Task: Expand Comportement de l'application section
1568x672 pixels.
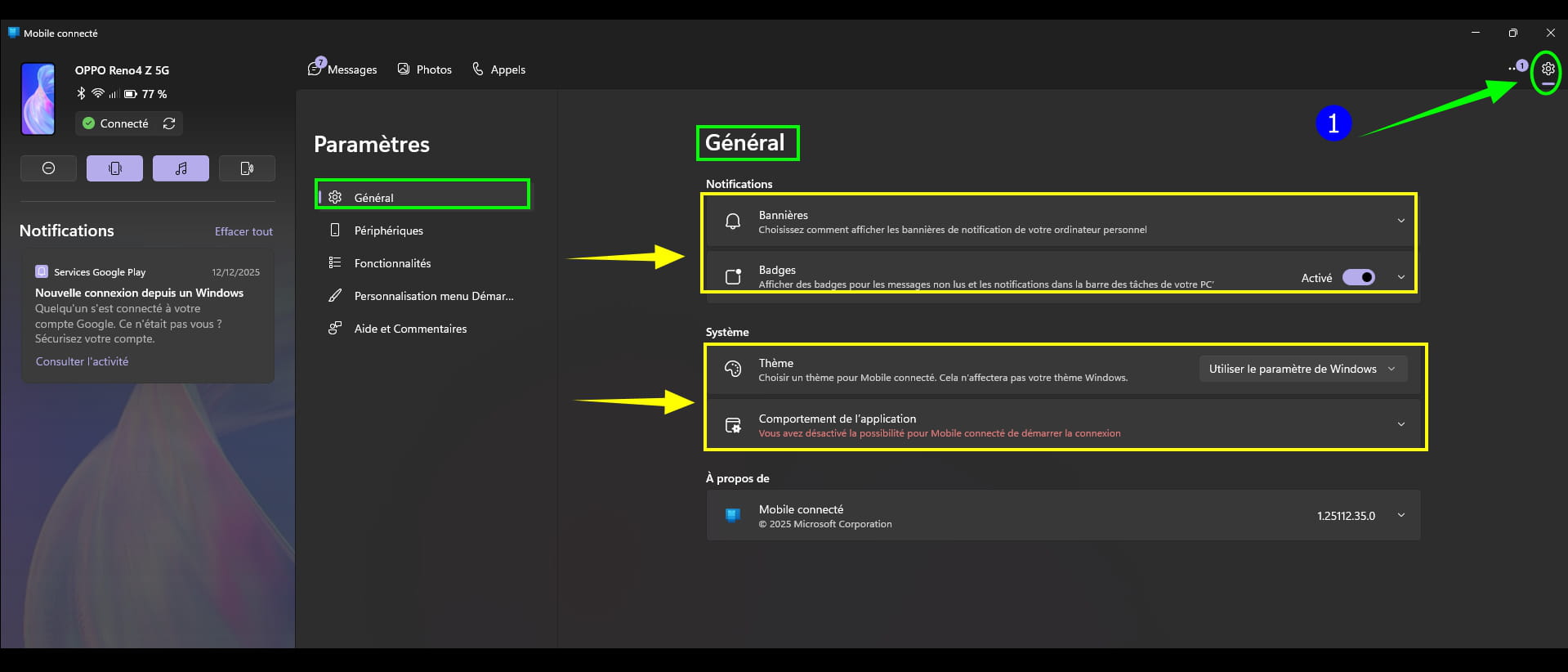Action: click(1400, 424)
